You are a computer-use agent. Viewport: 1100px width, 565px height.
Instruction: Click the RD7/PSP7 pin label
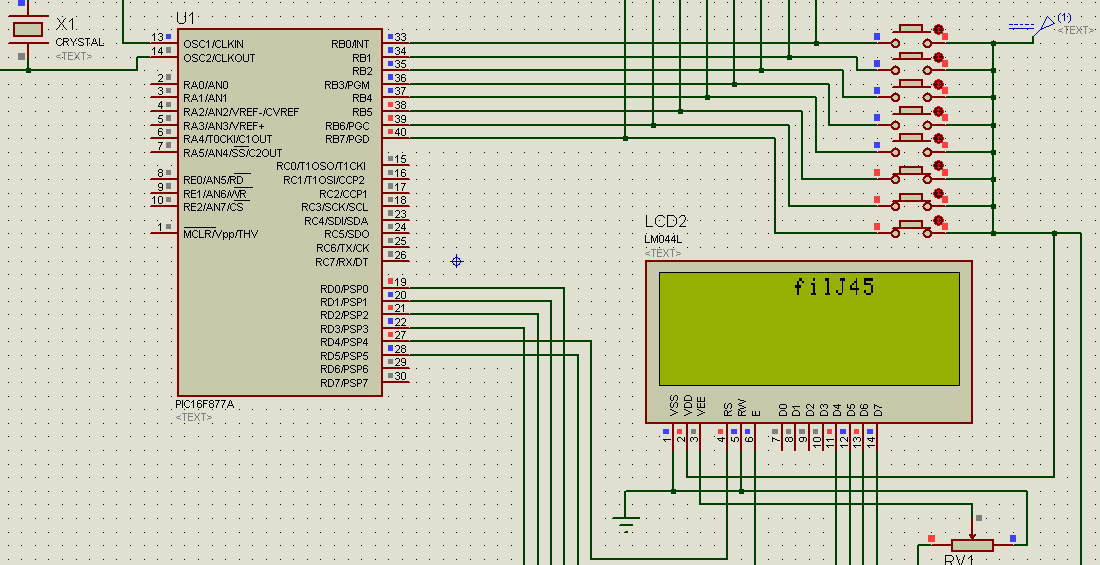tap(344, 383)
